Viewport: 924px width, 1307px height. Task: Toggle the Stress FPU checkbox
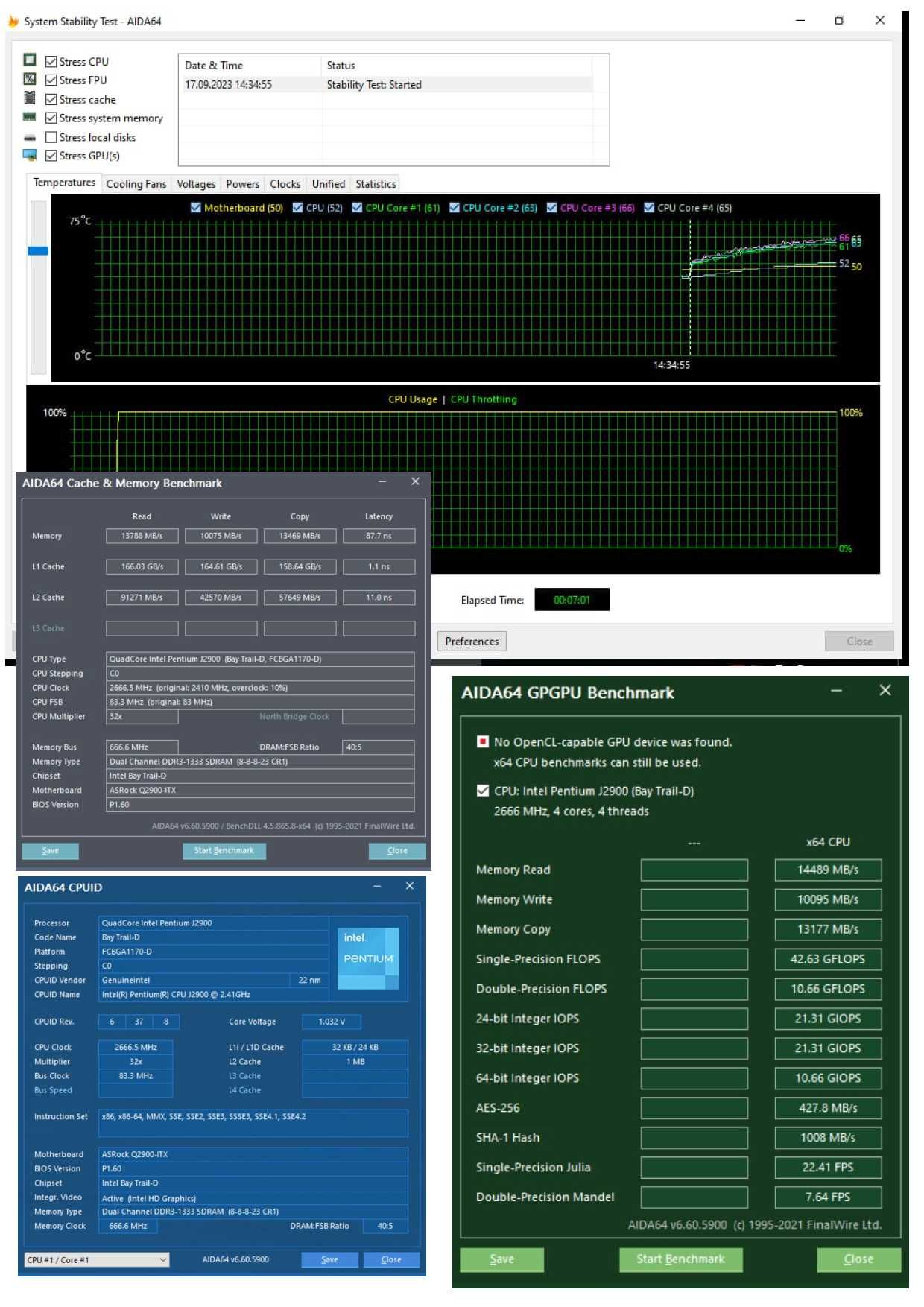tap(51, 80)
